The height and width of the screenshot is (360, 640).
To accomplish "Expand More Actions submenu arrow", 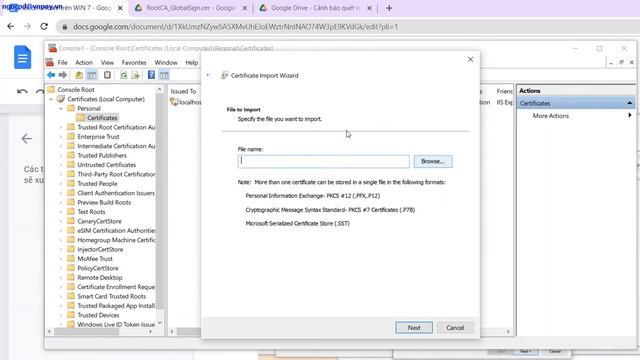I will pyautogui.click(x=630, y=116).
